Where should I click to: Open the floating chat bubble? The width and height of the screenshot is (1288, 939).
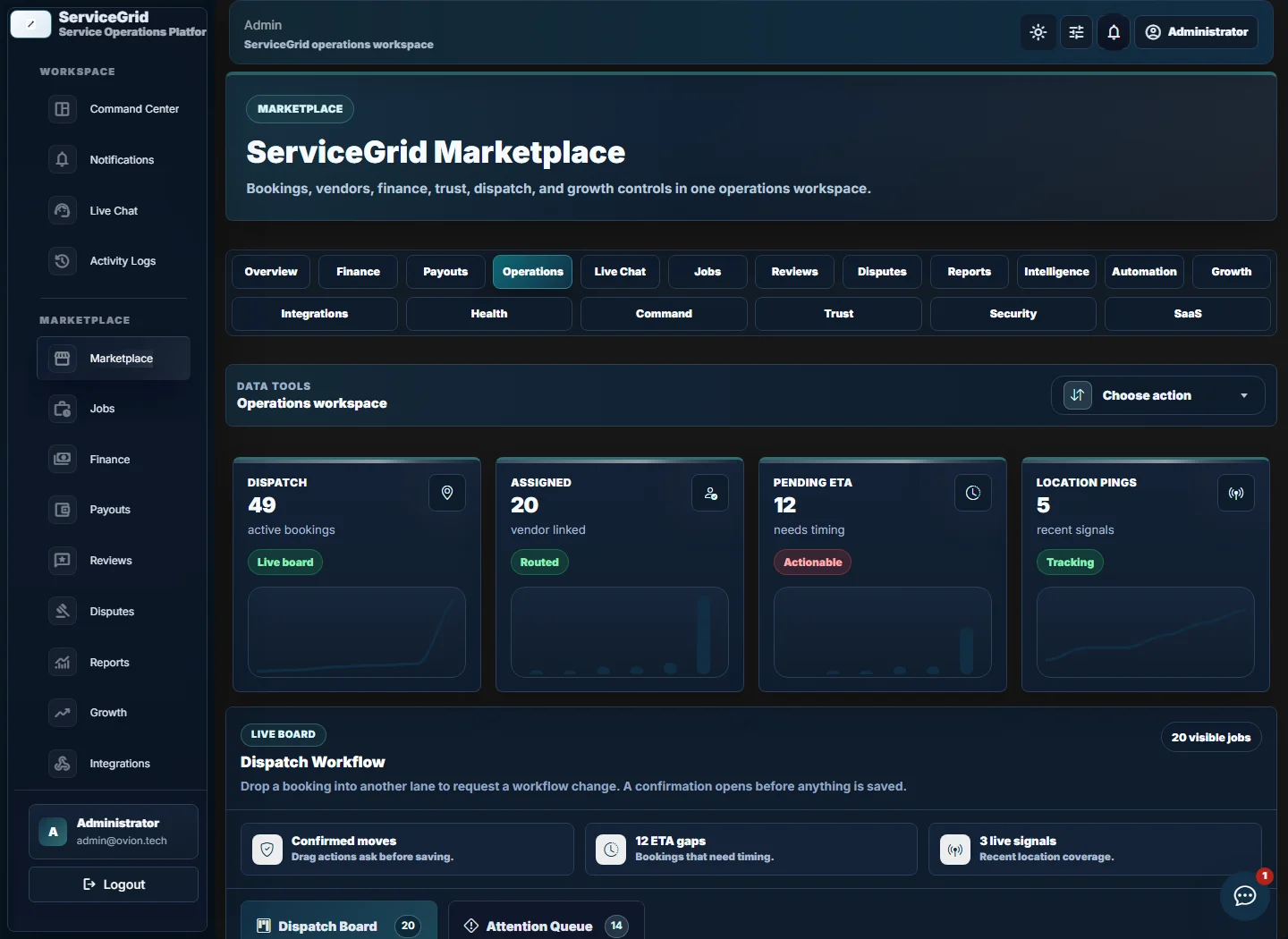[1245, 895]
